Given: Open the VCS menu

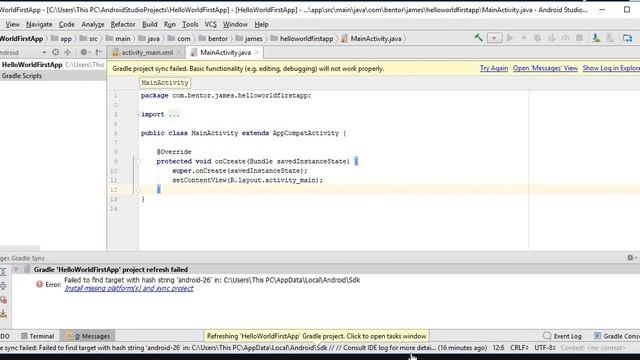Looking at the screenshot, I should [211, 24].
